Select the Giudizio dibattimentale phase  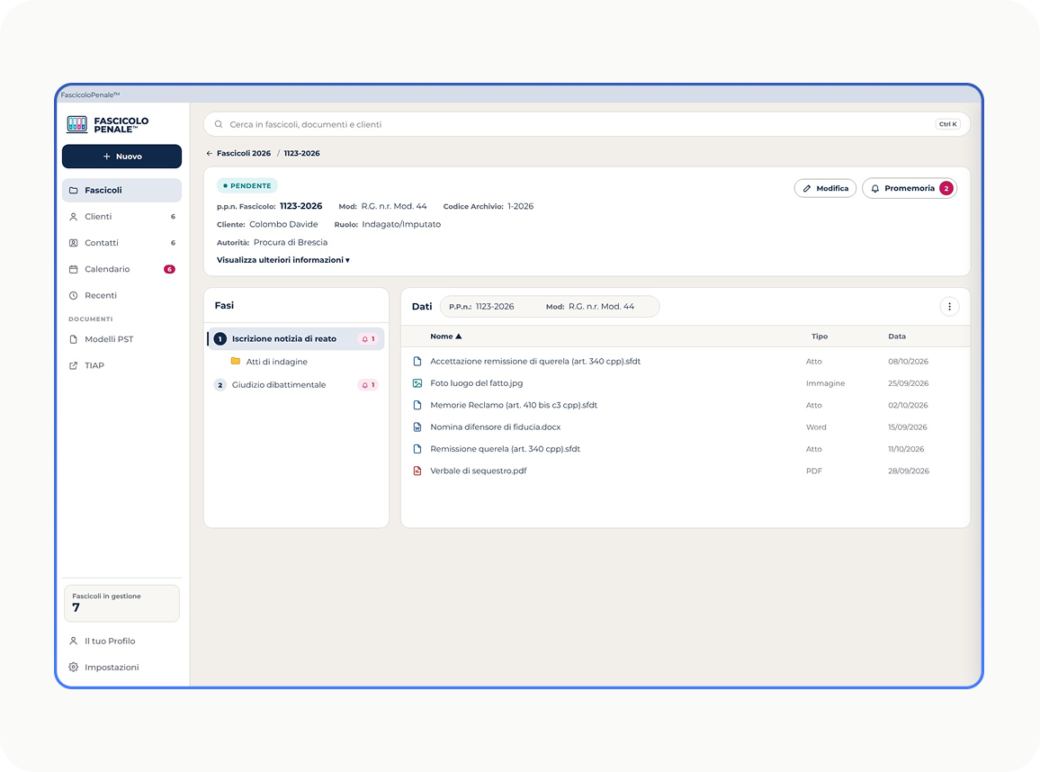296,385
